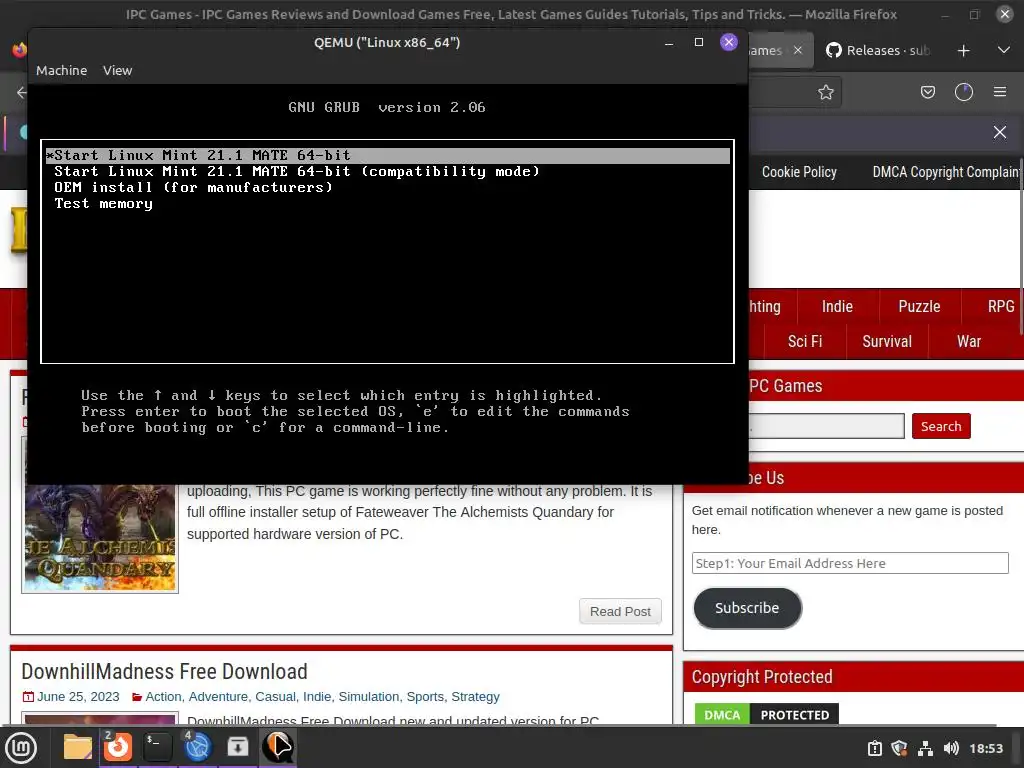Open DMCA Copyright Complaint link
The height and width of the screenshot is (768, 1024).
(947, 172)
